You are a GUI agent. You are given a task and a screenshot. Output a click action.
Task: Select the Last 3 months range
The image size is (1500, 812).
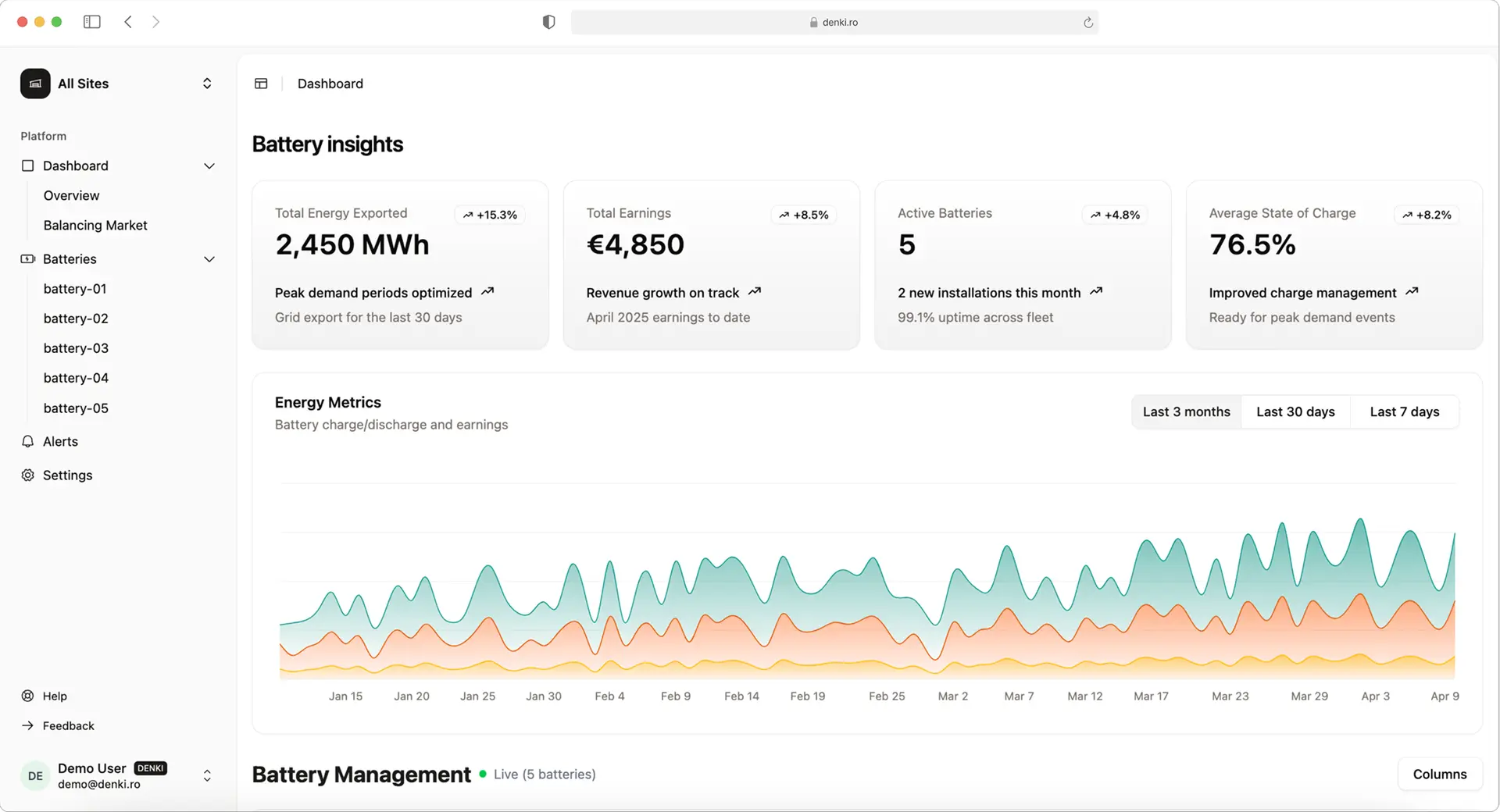(1186, 411)
